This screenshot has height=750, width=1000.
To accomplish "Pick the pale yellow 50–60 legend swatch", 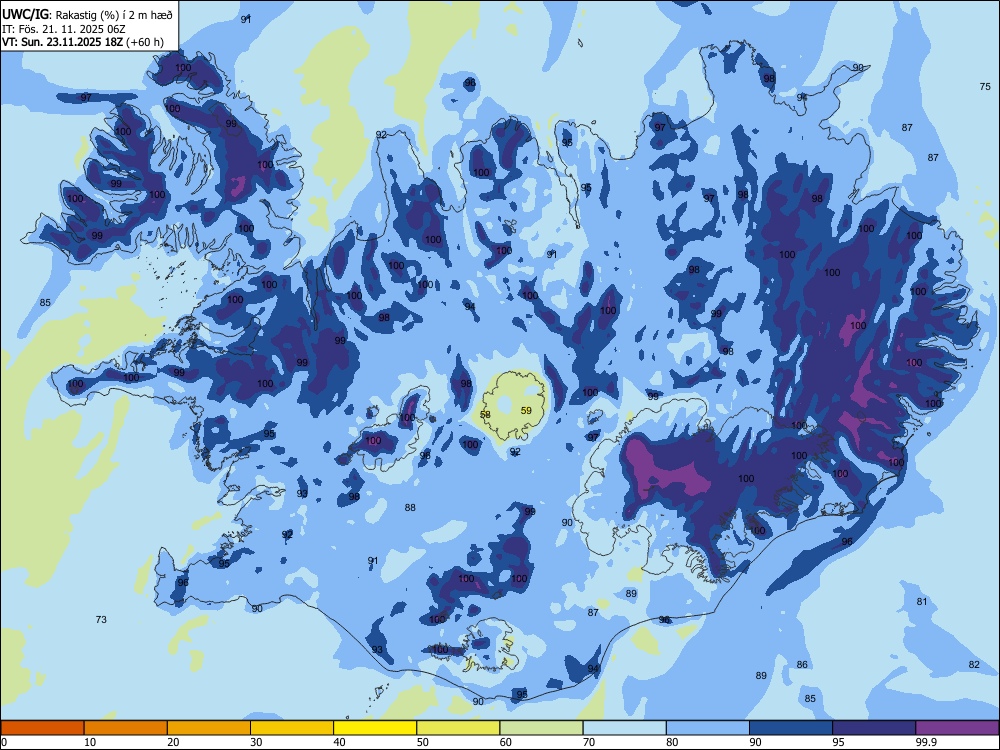I will 459,728.
